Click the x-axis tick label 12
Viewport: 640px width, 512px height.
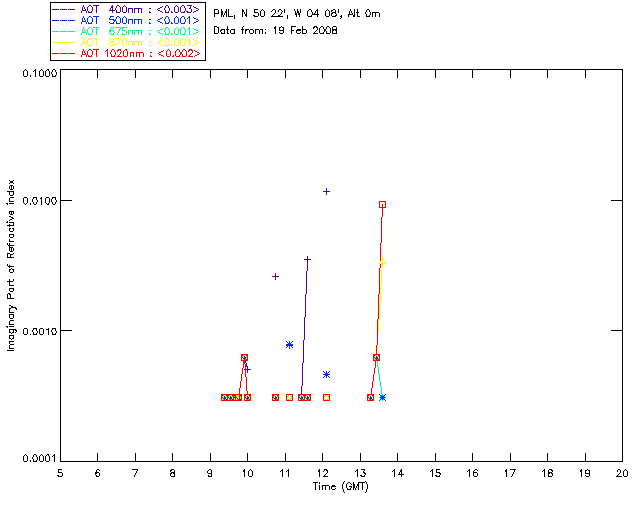coord(322,473)
